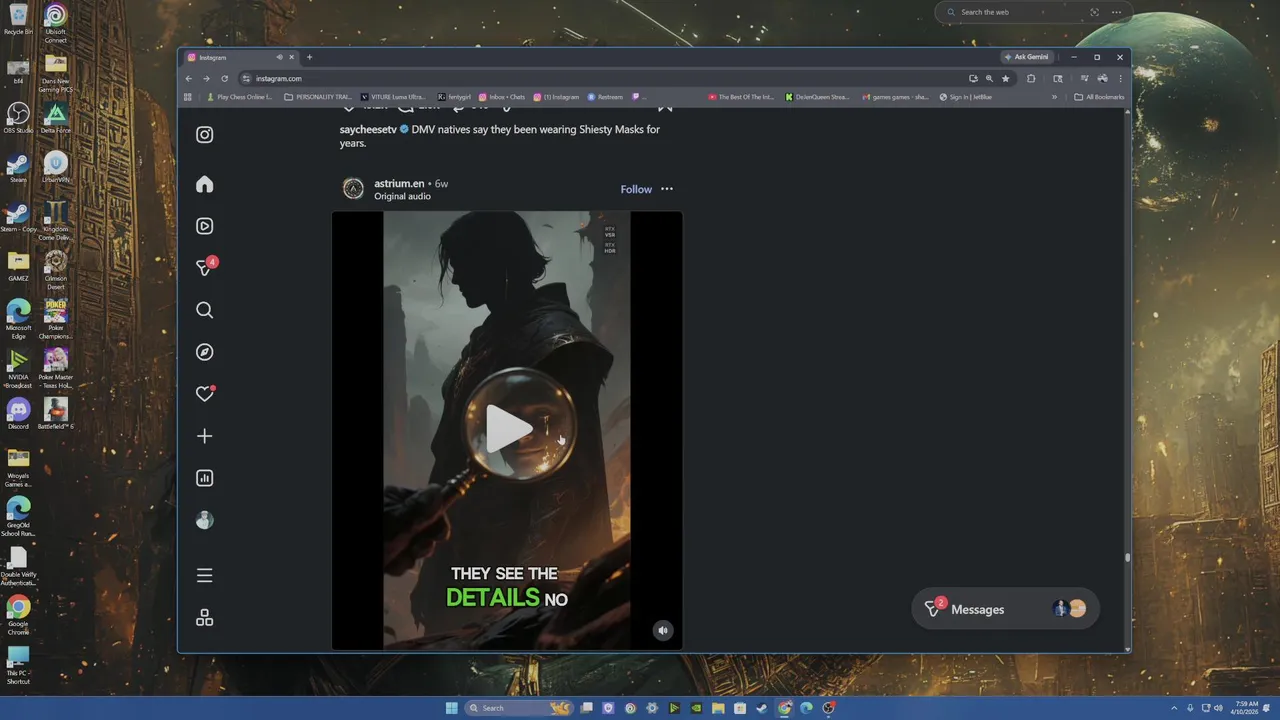Open Reels in Instagram sidebar
Image resolution: width=1280 pixels, height=720 pixels.
pyautogui.click(x=204, y=226)
